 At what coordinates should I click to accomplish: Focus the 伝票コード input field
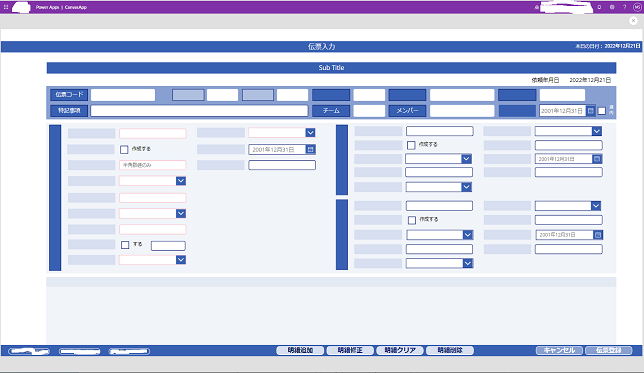[123, 95]
